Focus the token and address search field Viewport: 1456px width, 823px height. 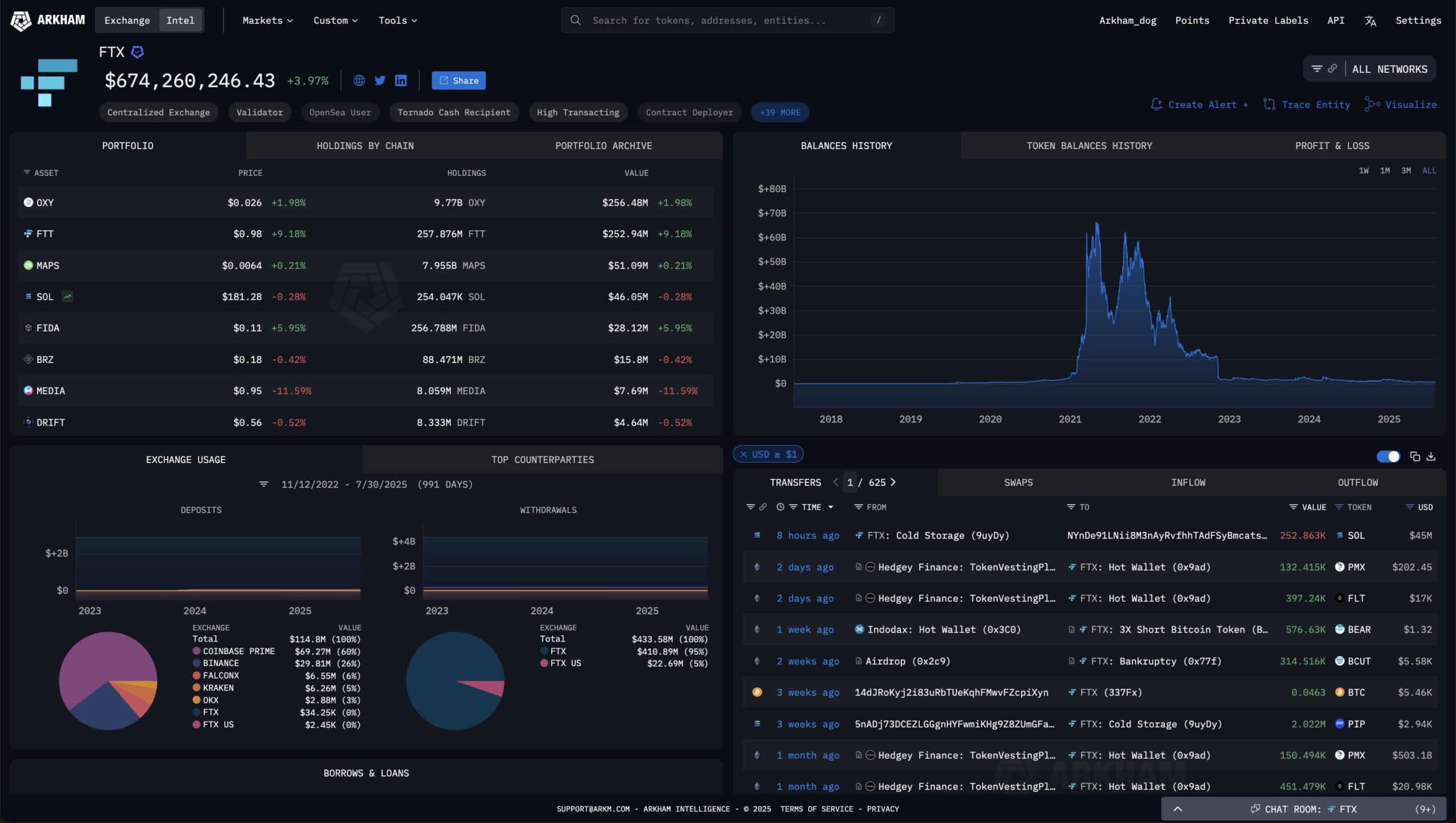coord(727,20)
